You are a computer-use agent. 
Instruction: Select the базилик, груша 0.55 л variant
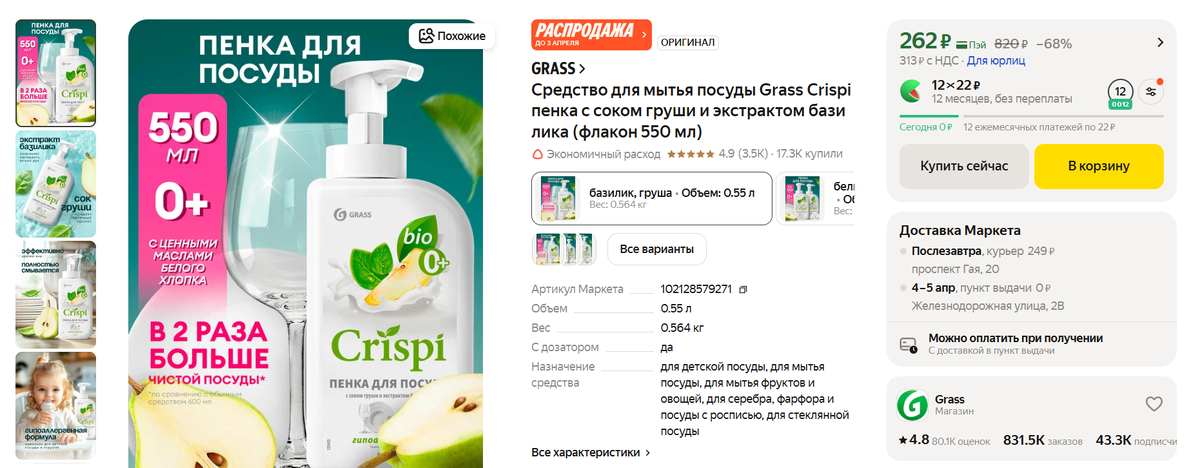coord(652,198)
